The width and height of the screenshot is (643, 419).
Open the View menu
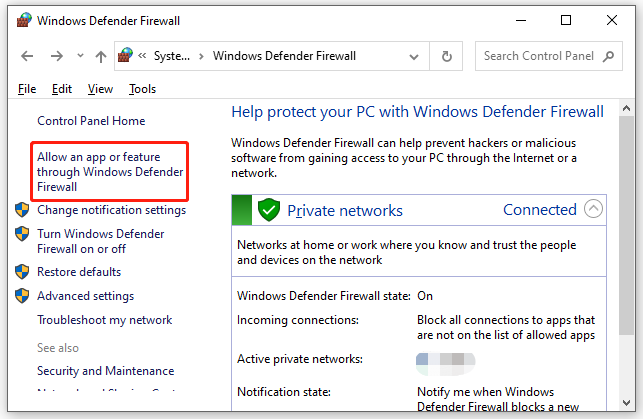100,89
